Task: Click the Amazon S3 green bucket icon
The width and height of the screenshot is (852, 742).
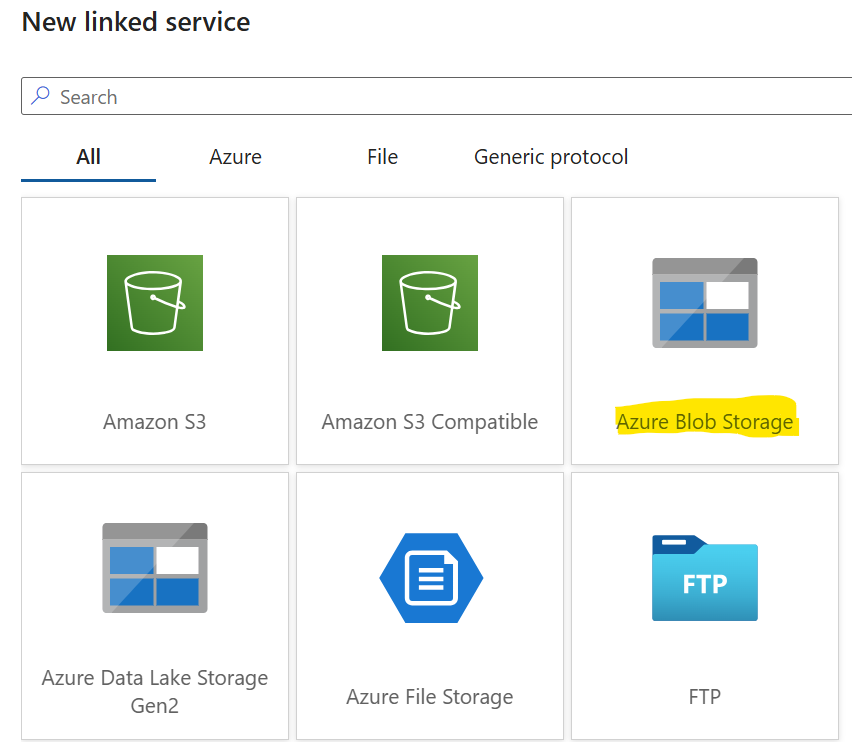Action: pos(155,303)
